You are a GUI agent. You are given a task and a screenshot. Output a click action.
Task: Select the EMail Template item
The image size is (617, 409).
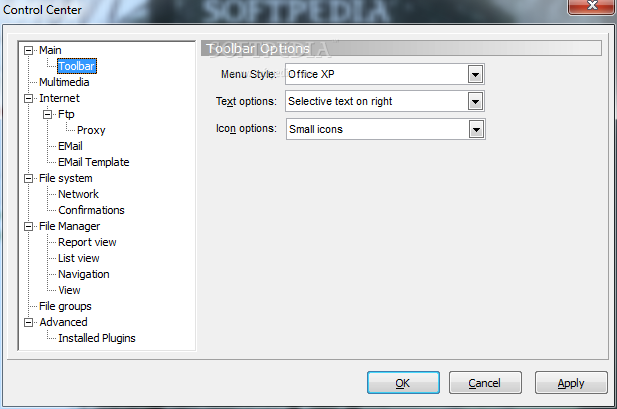(94, 162)
